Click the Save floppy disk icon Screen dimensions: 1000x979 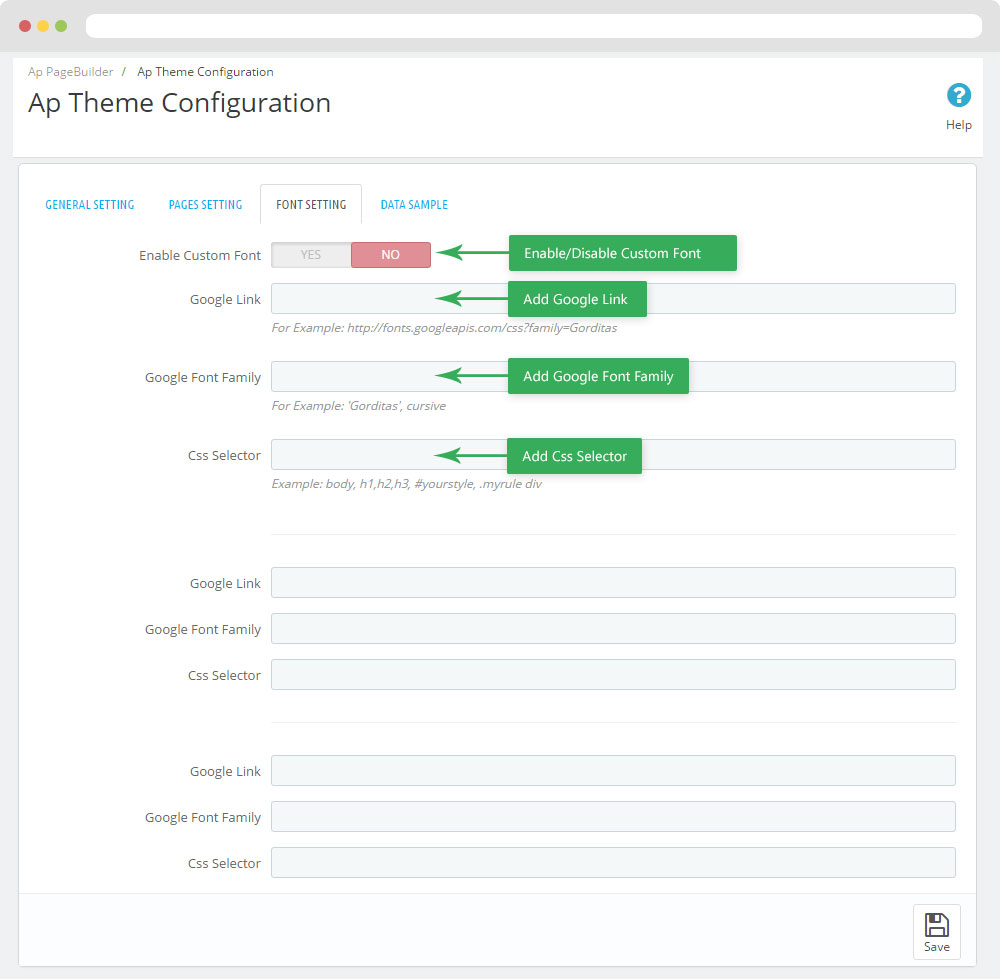(936, 924)
